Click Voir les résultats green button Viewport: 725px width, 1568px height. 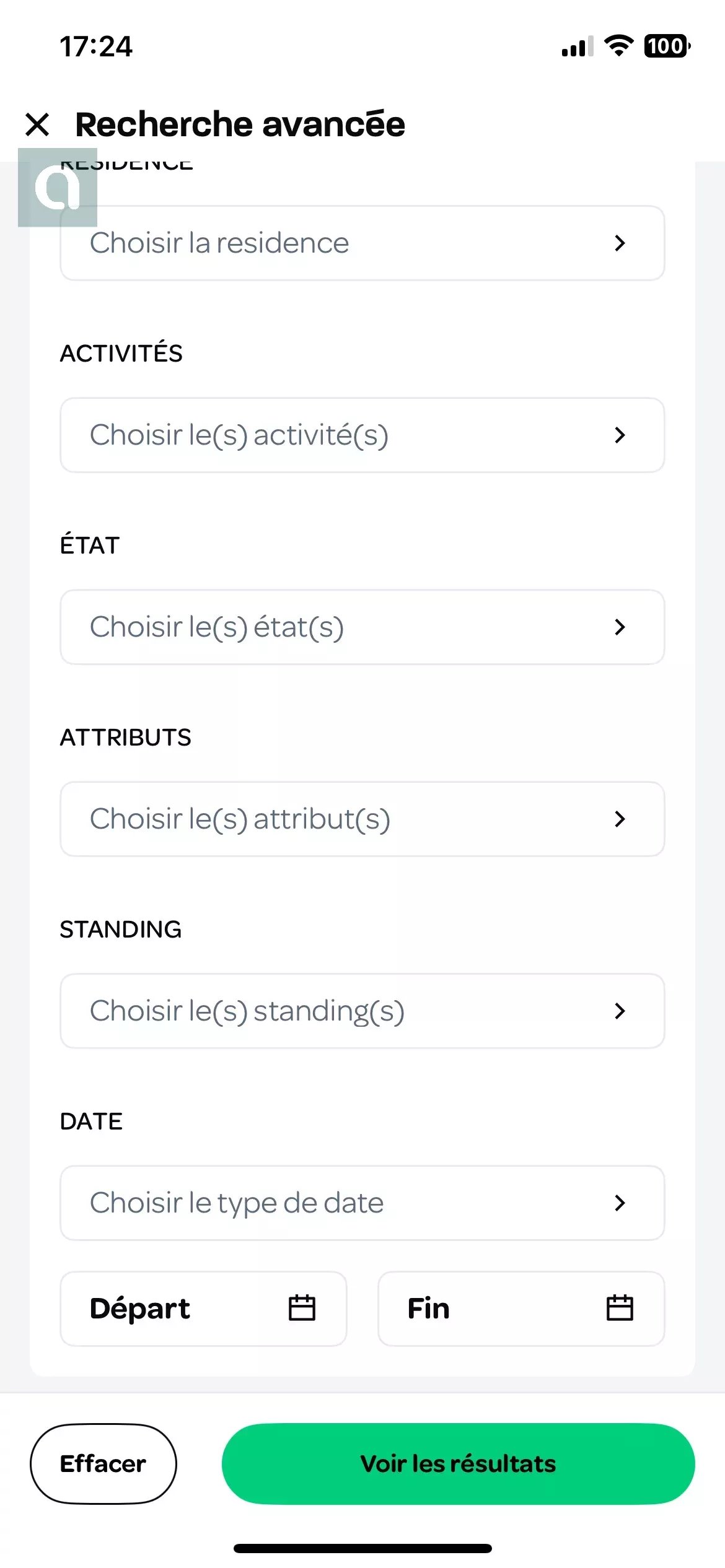(459, 1463)
